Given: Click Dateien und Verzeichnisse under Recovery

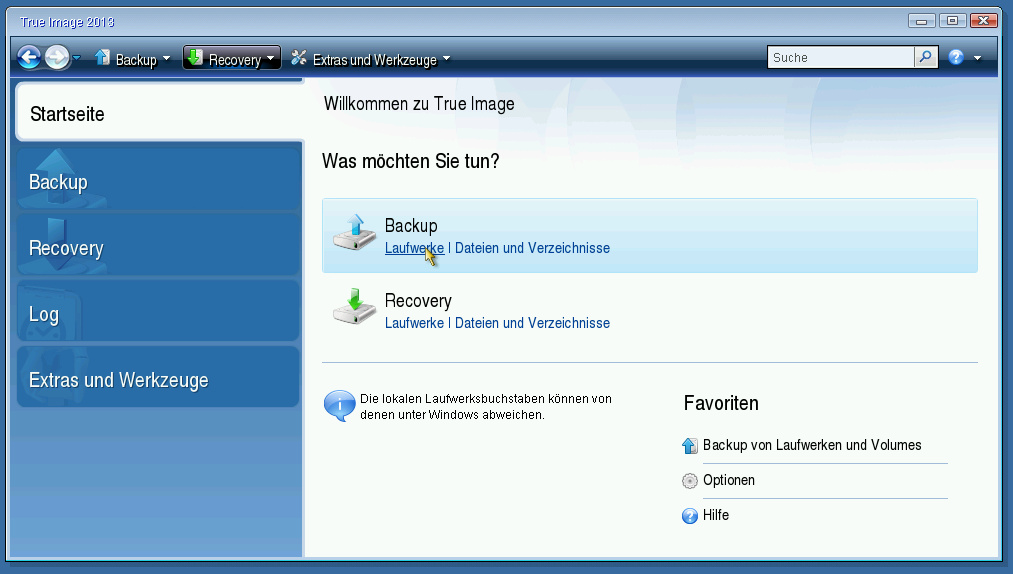Looking at the screenshot, I should coord(532,323).
